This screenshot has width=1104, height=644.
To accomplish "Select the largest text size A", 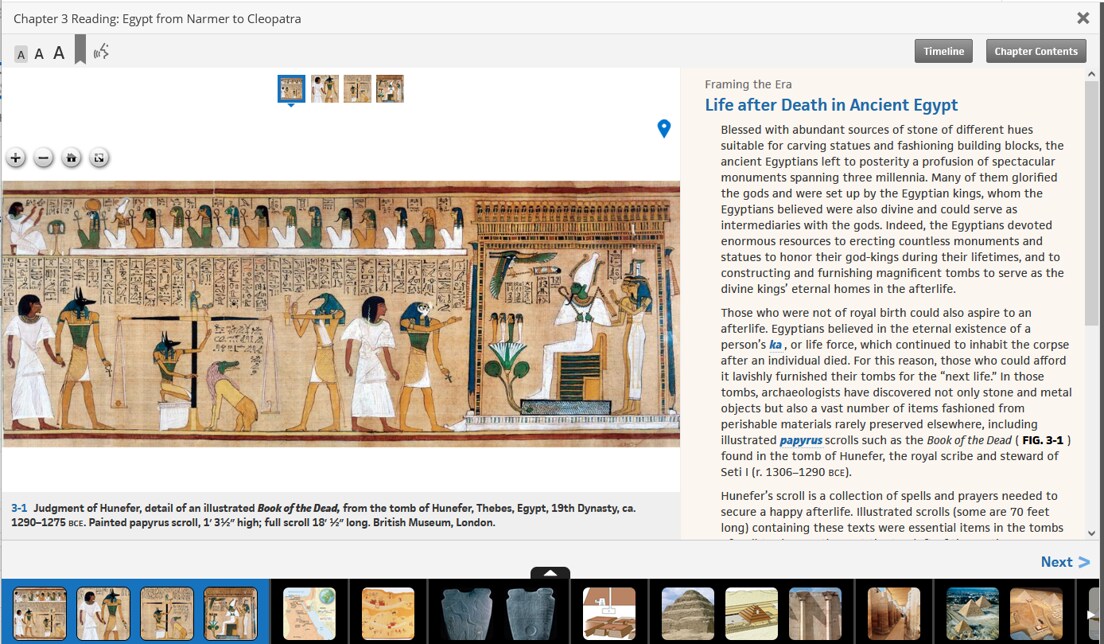I will click(59, 53).
